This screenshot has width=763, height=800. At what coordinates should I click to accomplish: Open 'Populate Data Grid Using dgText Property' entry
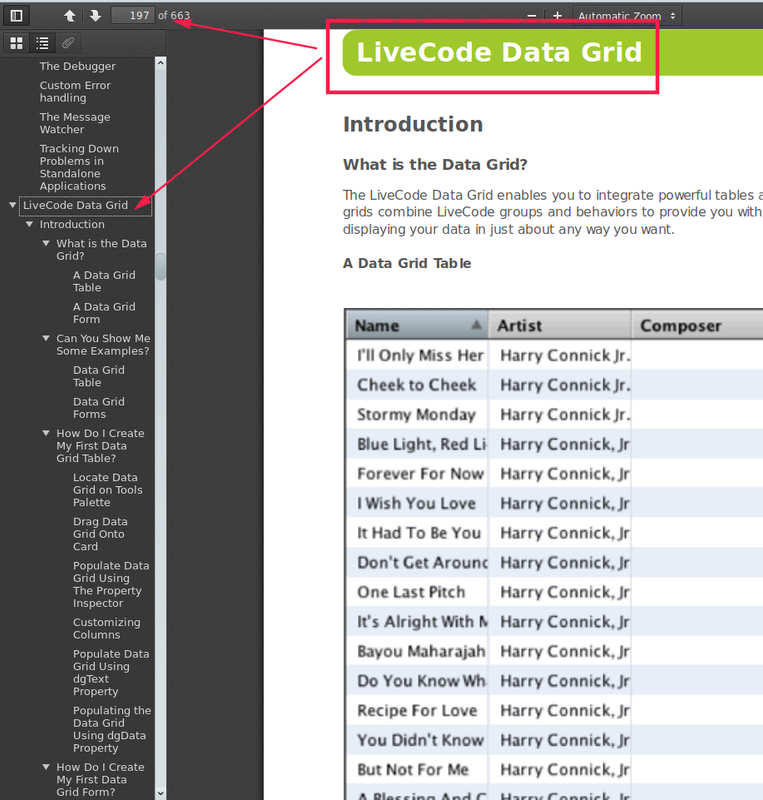pyautogui.click(x=111, y=672)
